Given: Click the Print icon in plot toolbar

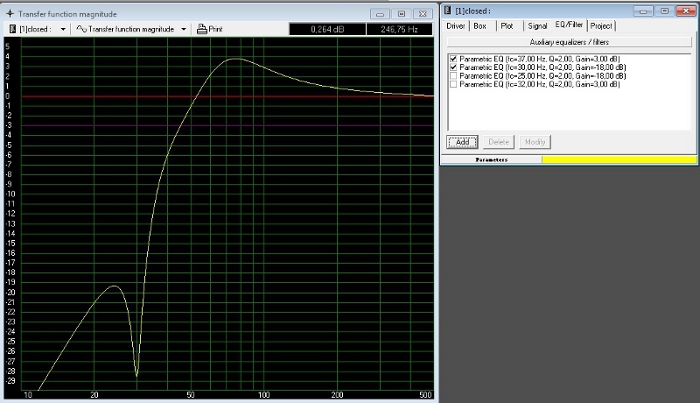Looking at the screenshot, I should point(202,29).
